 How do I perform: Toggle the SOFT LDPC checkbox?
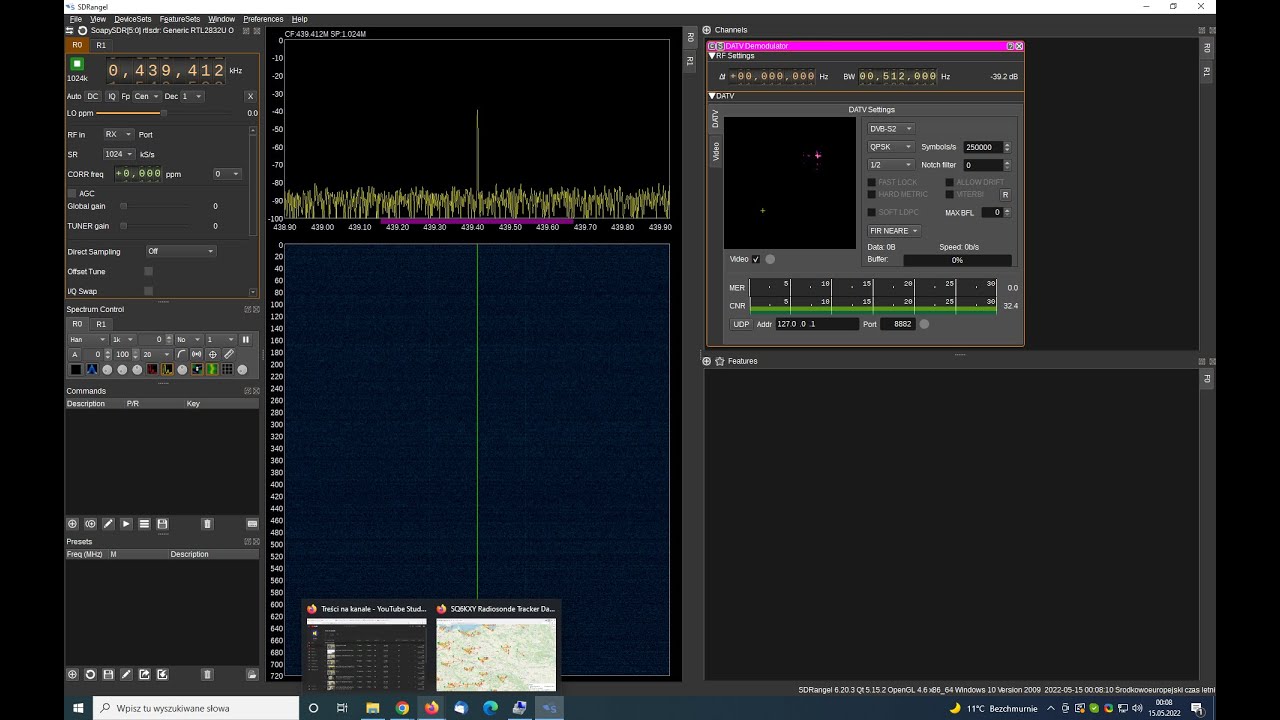(x=871, y=212)
